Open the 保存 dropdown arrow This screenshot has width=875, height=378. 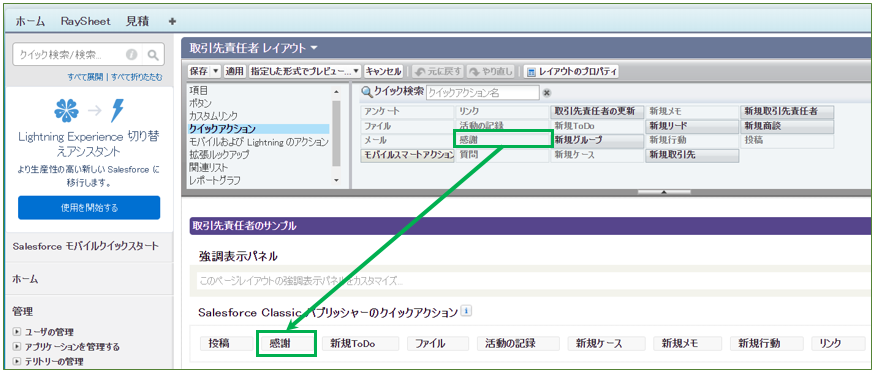217,71
